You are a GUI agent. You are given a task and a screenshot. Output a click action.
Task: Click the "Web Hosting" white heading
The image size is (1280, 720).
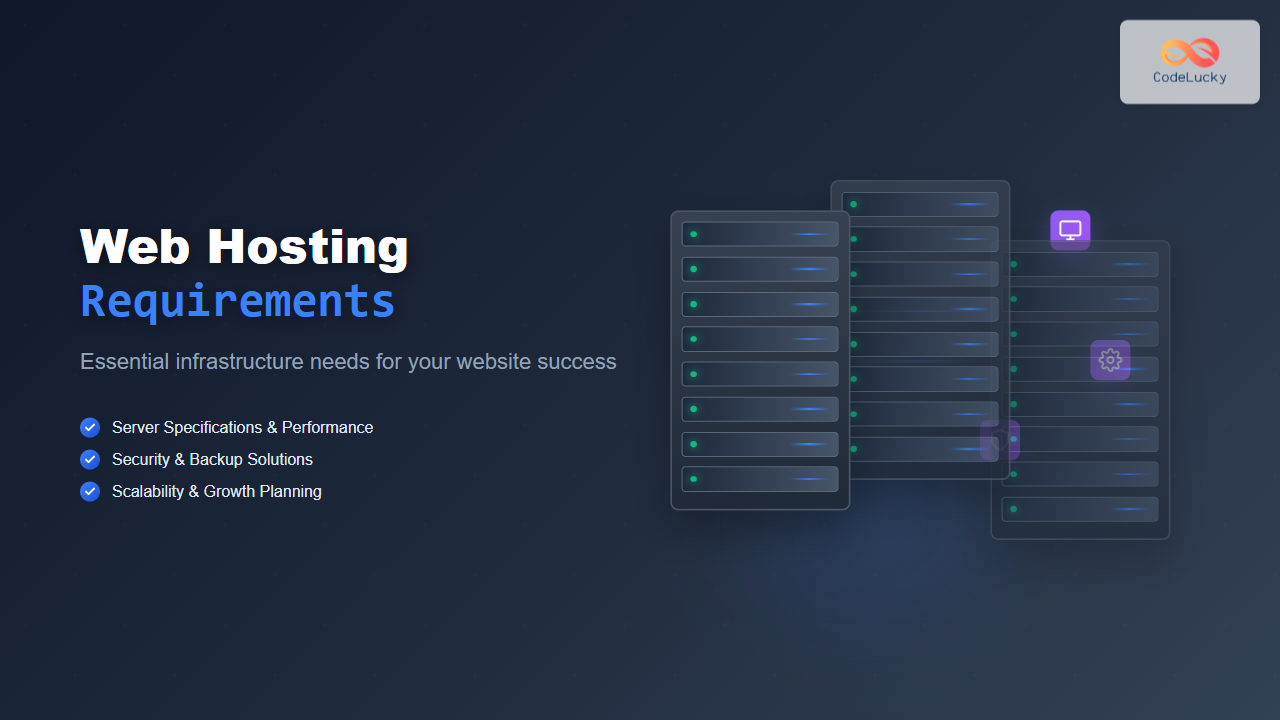point(244,246)
